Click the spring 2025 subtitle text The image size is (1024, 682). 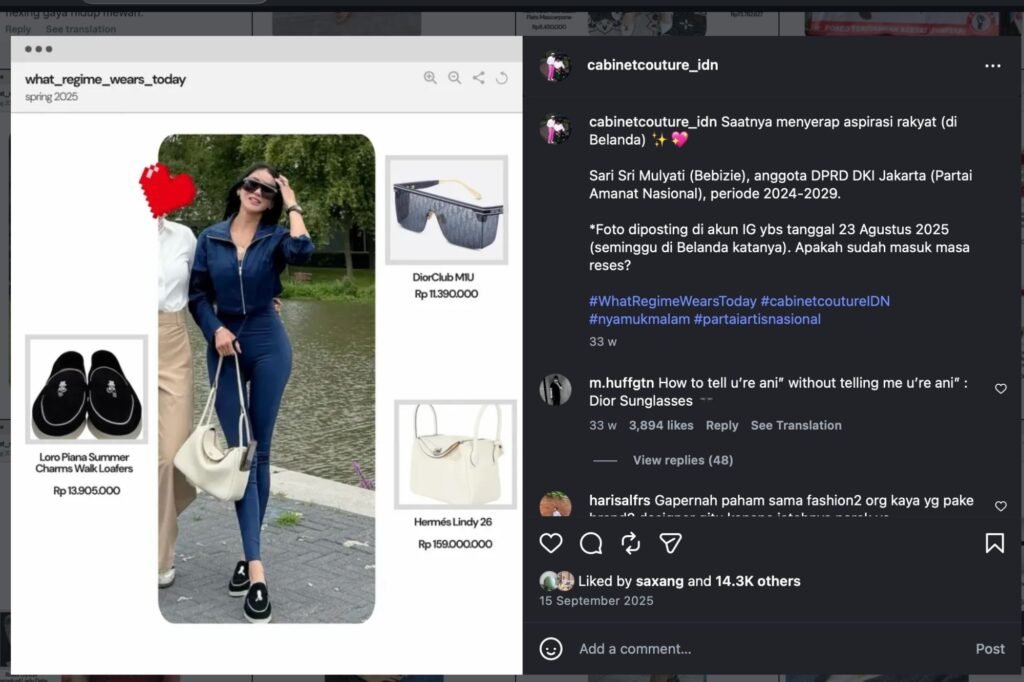point(51,97)
